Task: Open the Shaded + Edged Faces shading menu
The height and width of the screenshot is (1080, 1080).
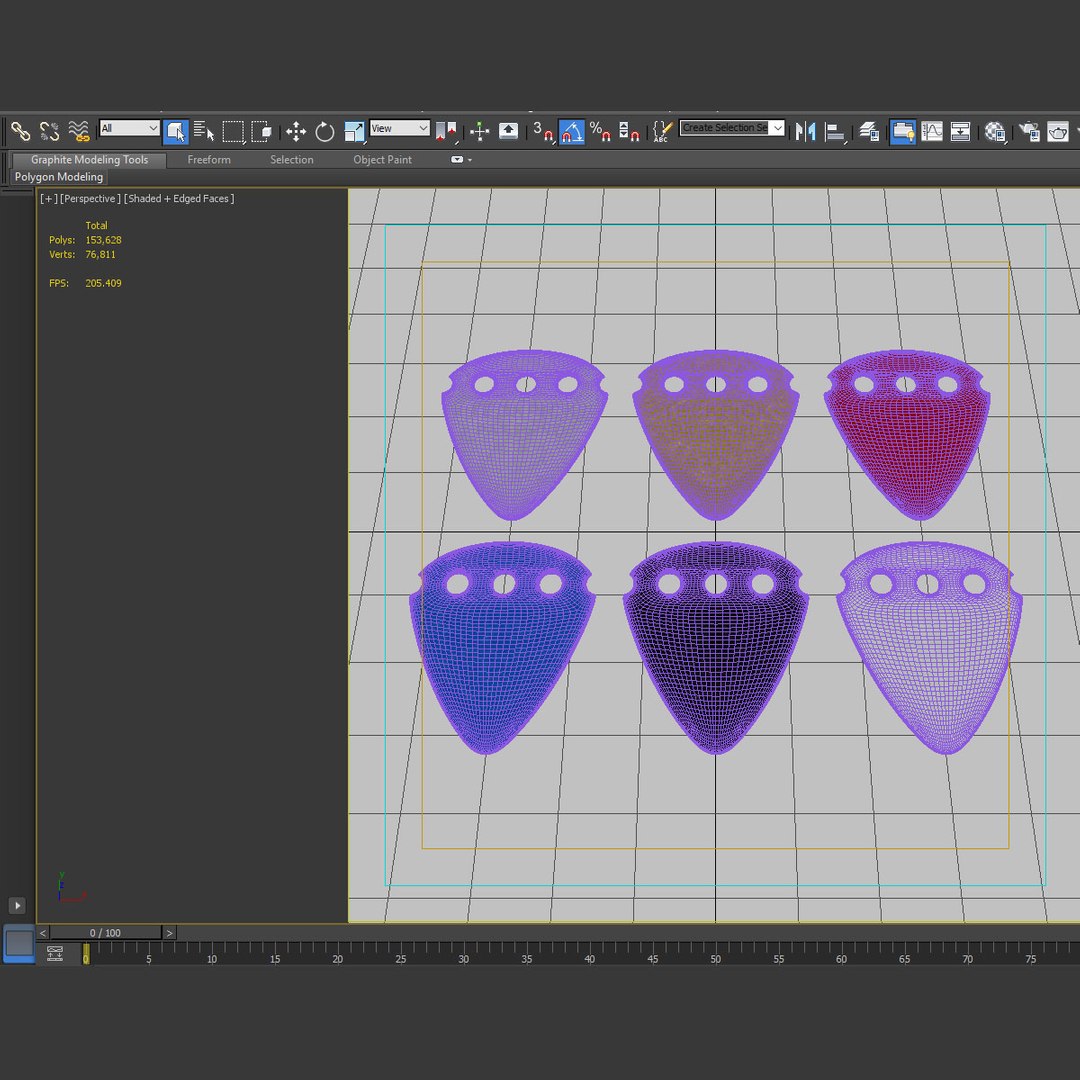Action: tap(179, 198)
